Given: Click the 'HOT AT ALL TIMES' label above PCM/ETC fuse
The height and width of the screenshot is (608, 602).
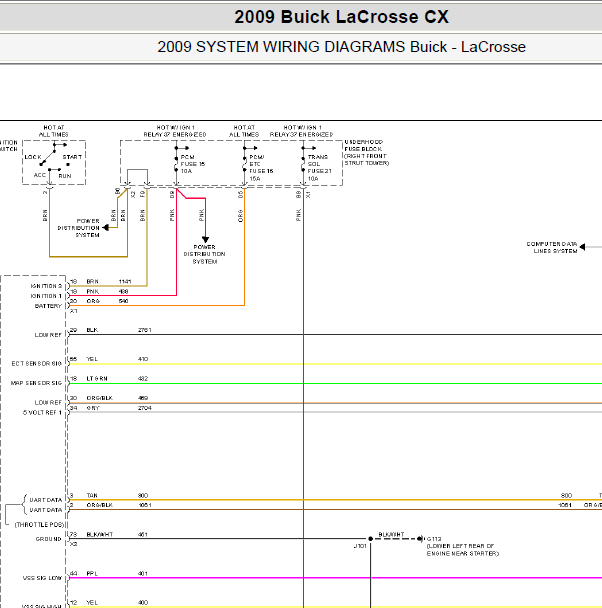Looking at the screenshot, I should (244, 131).
